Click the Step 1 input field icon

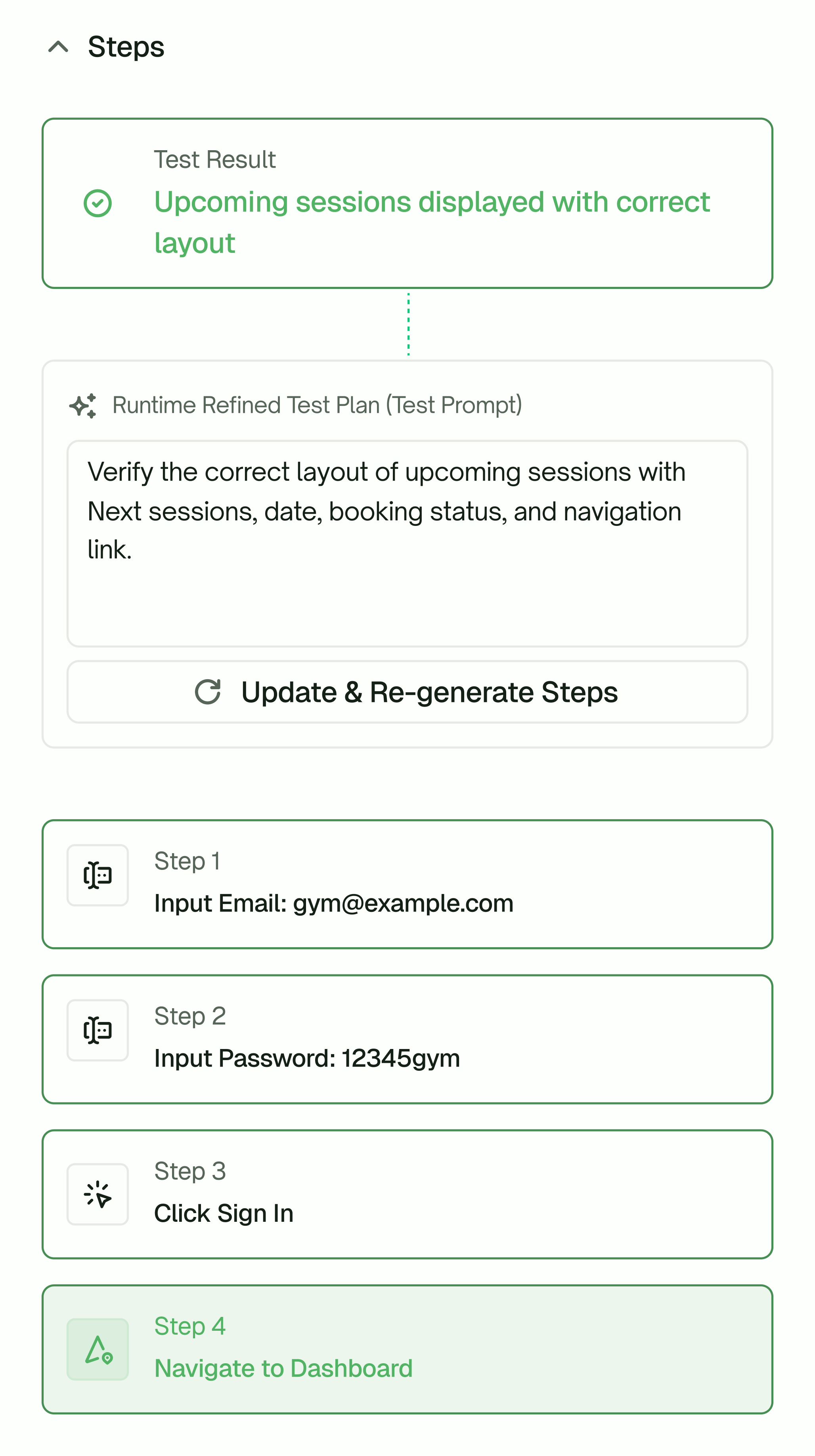click(98, 875)
